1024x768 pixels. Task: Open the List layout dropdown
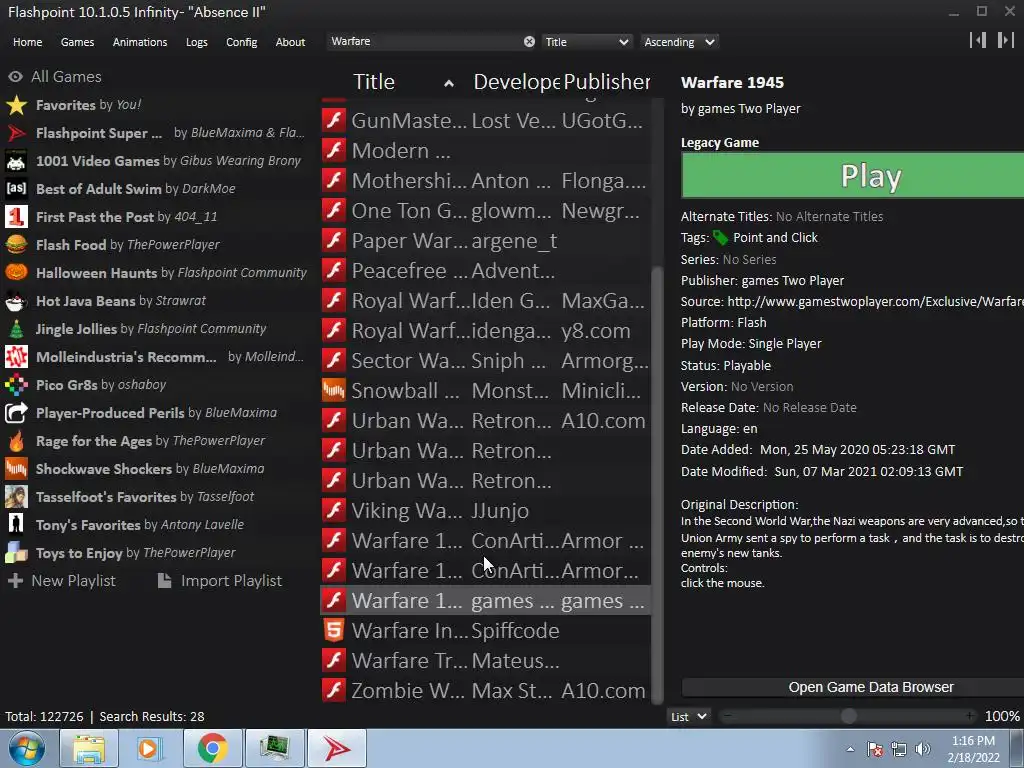[689, 716]
